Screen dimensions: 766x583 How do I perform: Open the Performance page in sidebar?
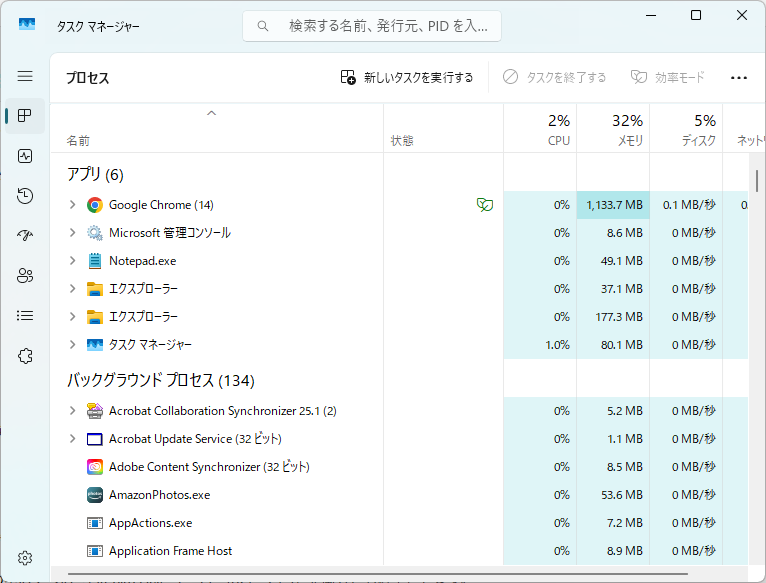(x=25, y=156)
